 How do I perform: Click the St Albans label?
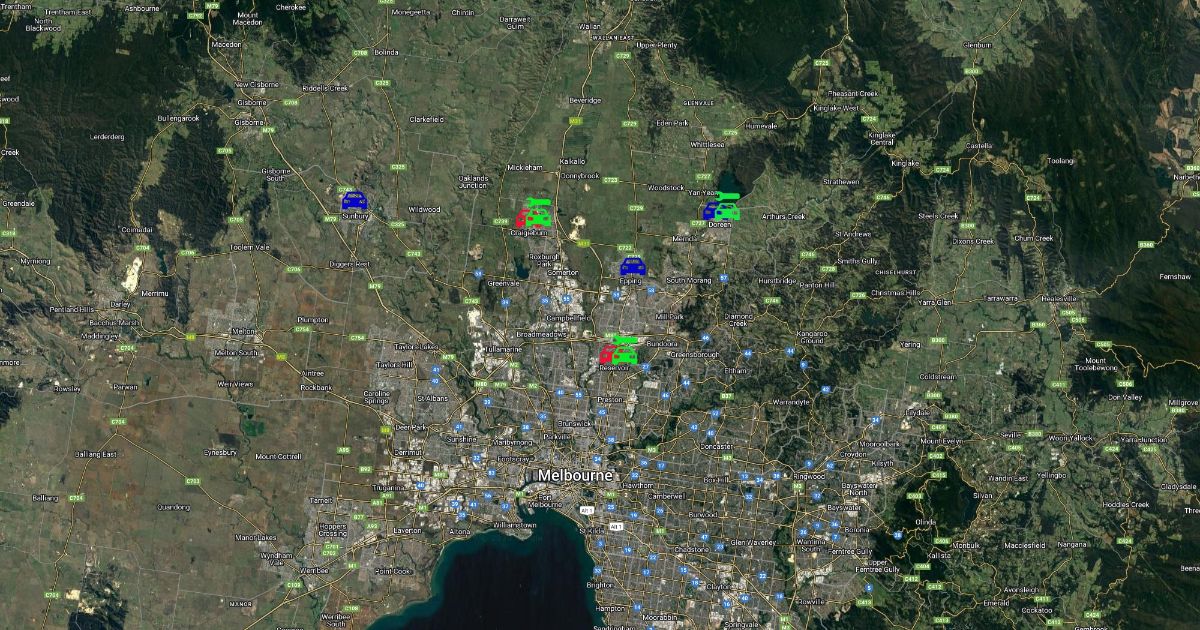(x=434, y=398)
